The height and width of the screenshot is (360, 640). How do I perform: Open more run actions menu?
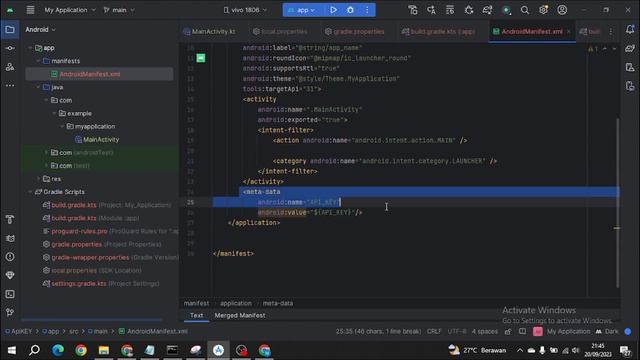tap(367, 10)
